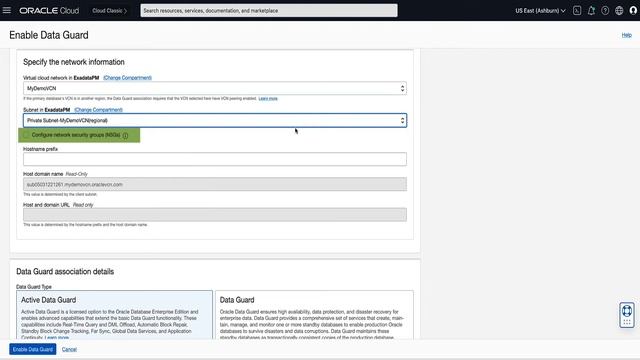Open the user profile icon
Viewport: 640px width, 360px height.
click(x=633, y=11)
